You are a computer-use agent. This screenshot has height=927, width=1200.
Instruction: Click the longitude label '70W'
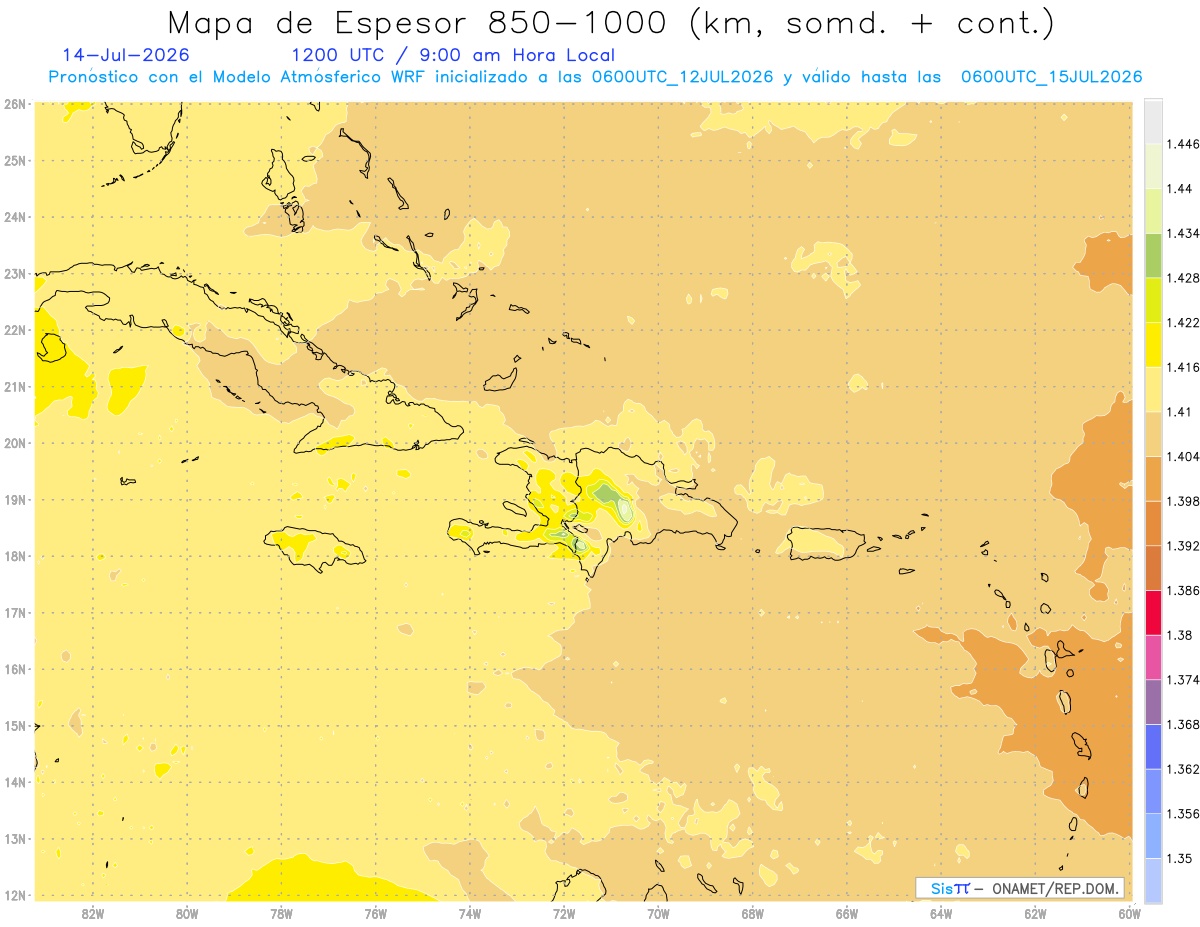pos(658,913)
